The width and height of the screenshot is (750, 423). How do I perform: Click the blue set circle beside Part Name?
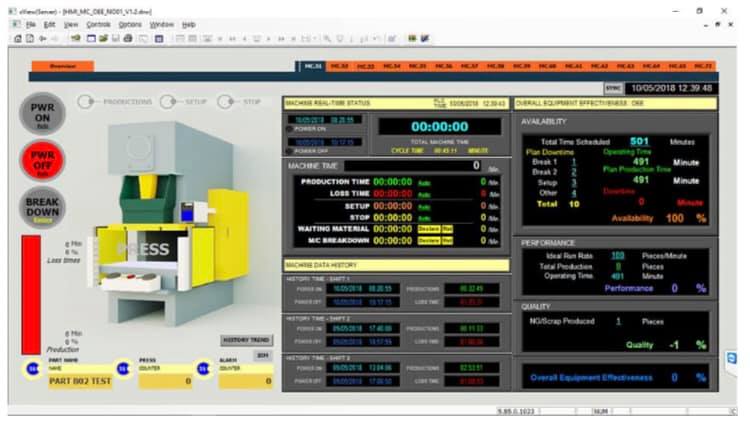coord(33,368)
